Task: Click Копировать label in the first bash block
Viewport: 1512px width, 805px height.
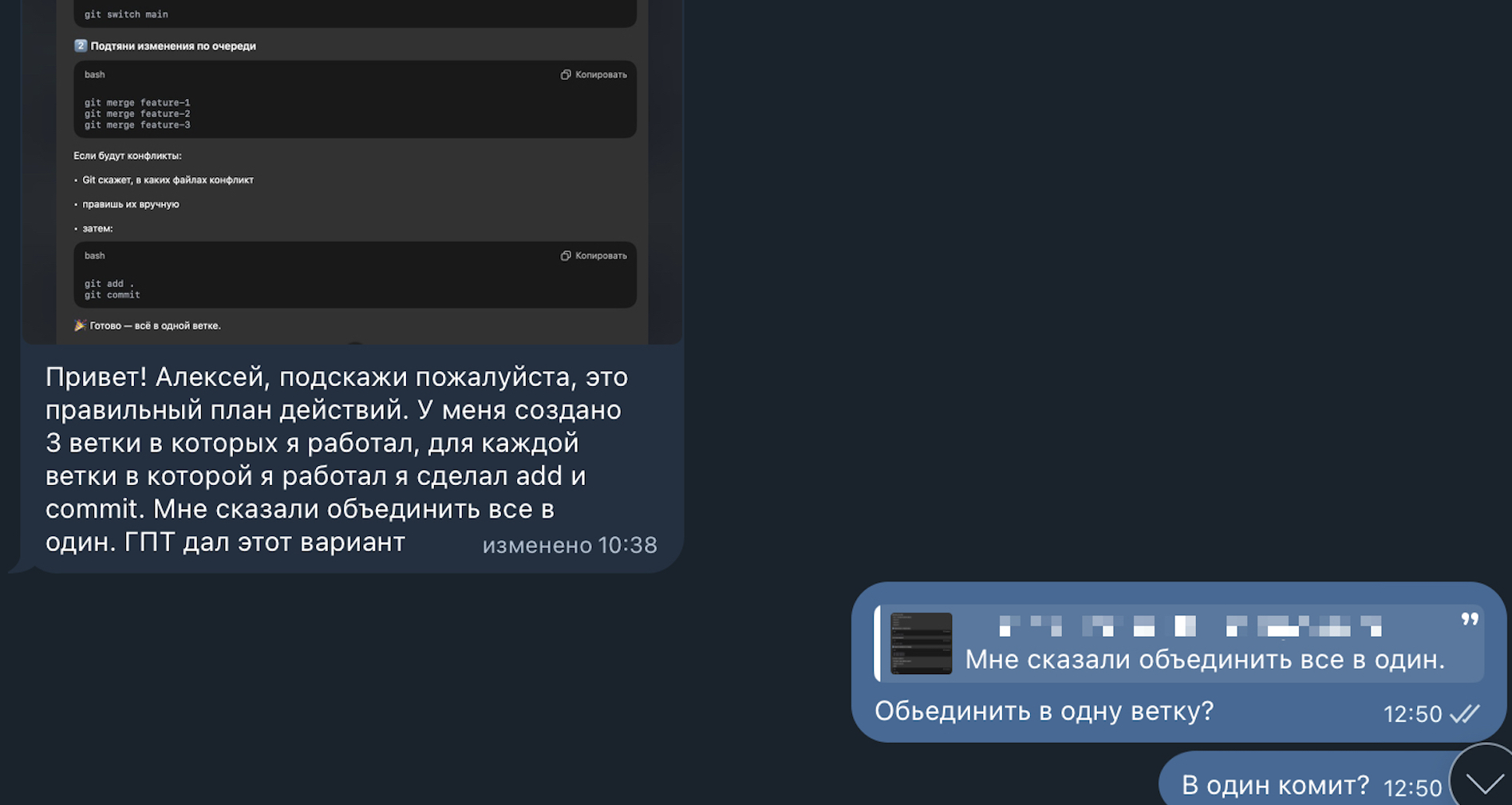Action: 601,74
